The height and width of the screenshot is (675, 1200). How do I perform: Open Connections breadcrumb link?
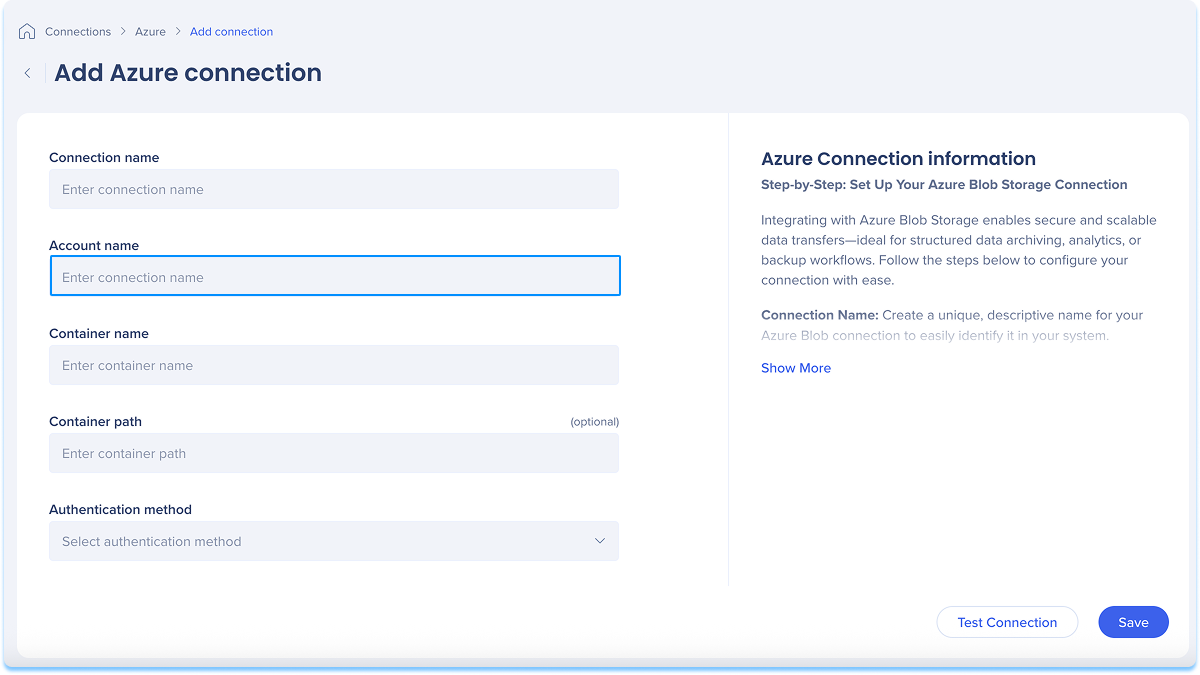(78, 32)
